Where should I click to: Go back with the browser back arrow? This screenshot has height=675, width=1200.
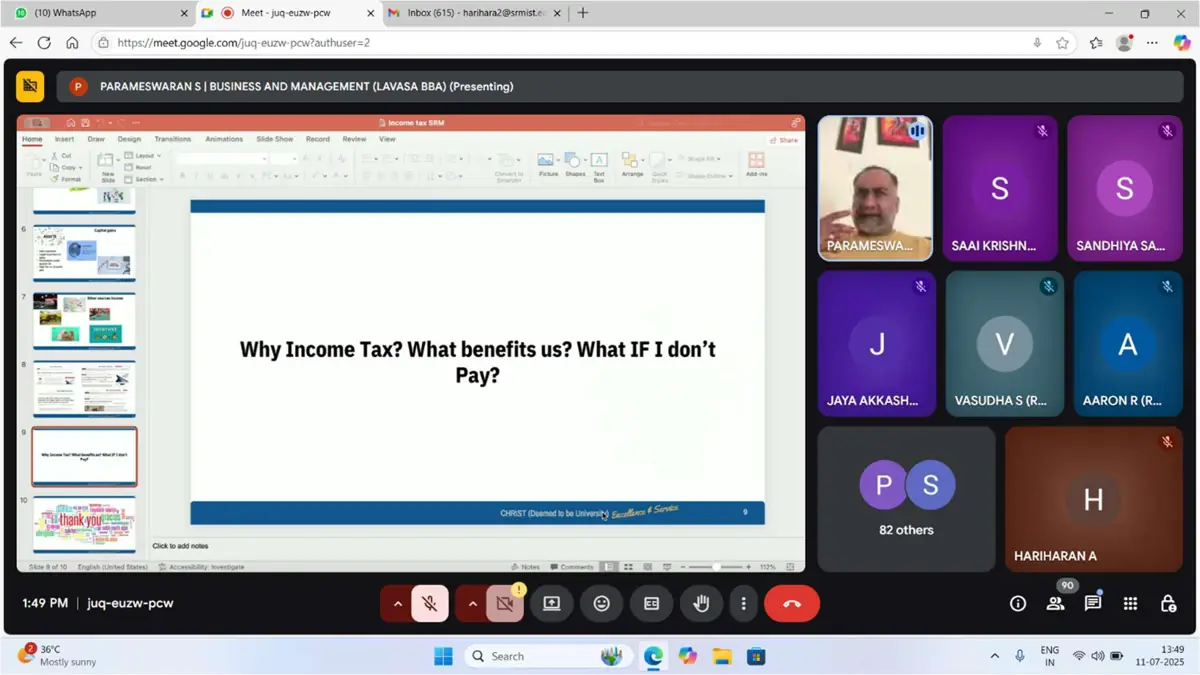16,43
